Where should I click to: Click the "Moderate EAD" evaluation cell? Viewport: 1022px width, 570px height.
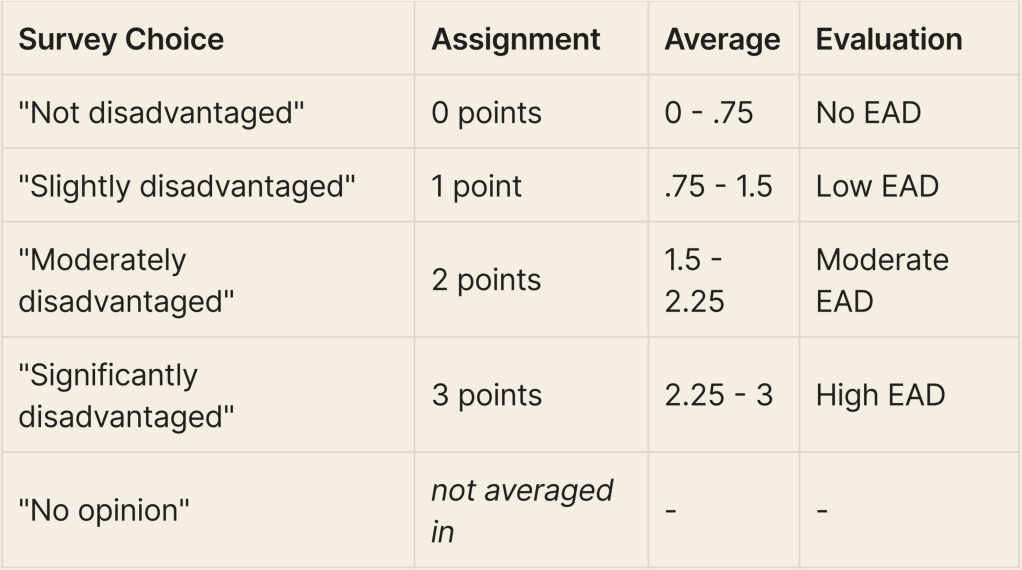882,280
